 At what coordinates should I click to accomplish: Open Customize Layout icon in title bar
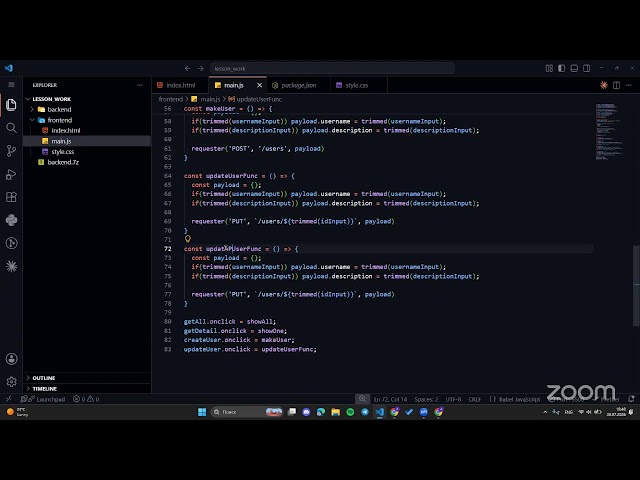[549, 68]
